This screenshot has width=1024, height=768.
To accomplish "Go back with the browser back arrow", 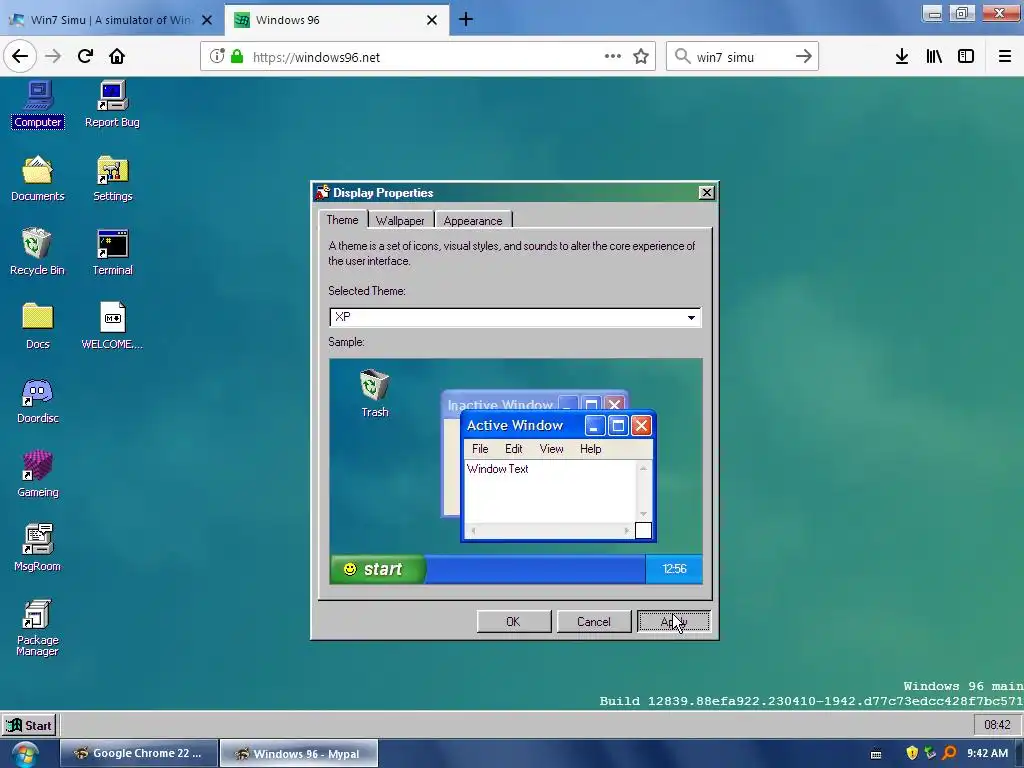I will (x=20, y=56).
